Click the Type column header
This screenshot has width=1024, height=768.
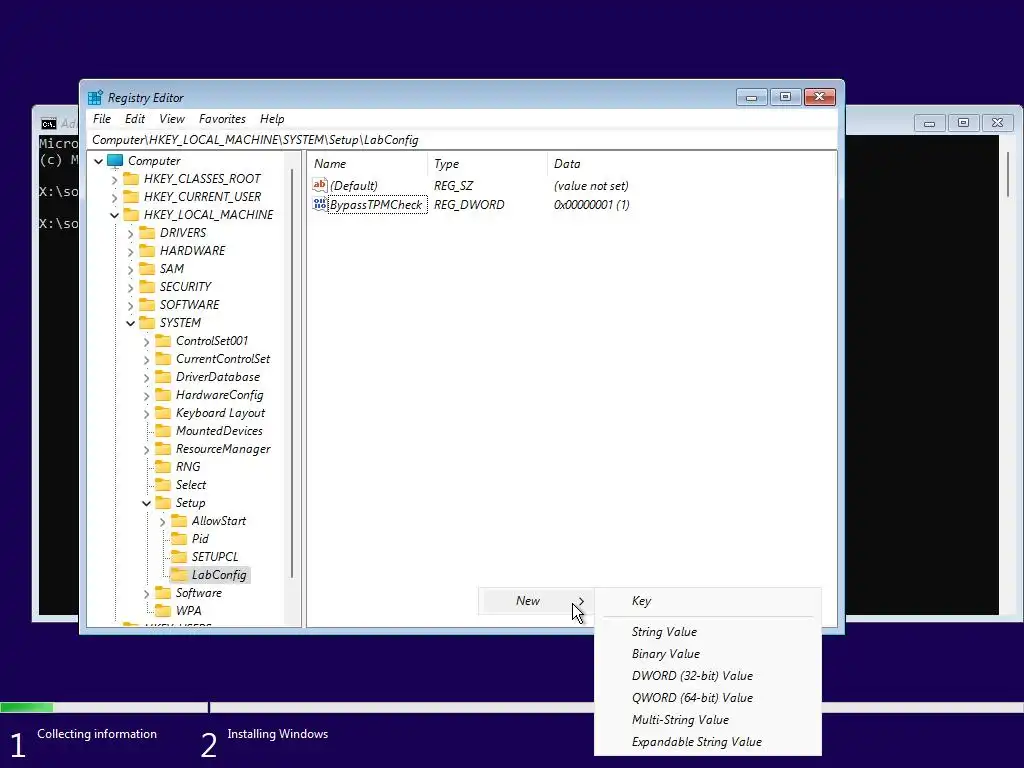(487, 164)
